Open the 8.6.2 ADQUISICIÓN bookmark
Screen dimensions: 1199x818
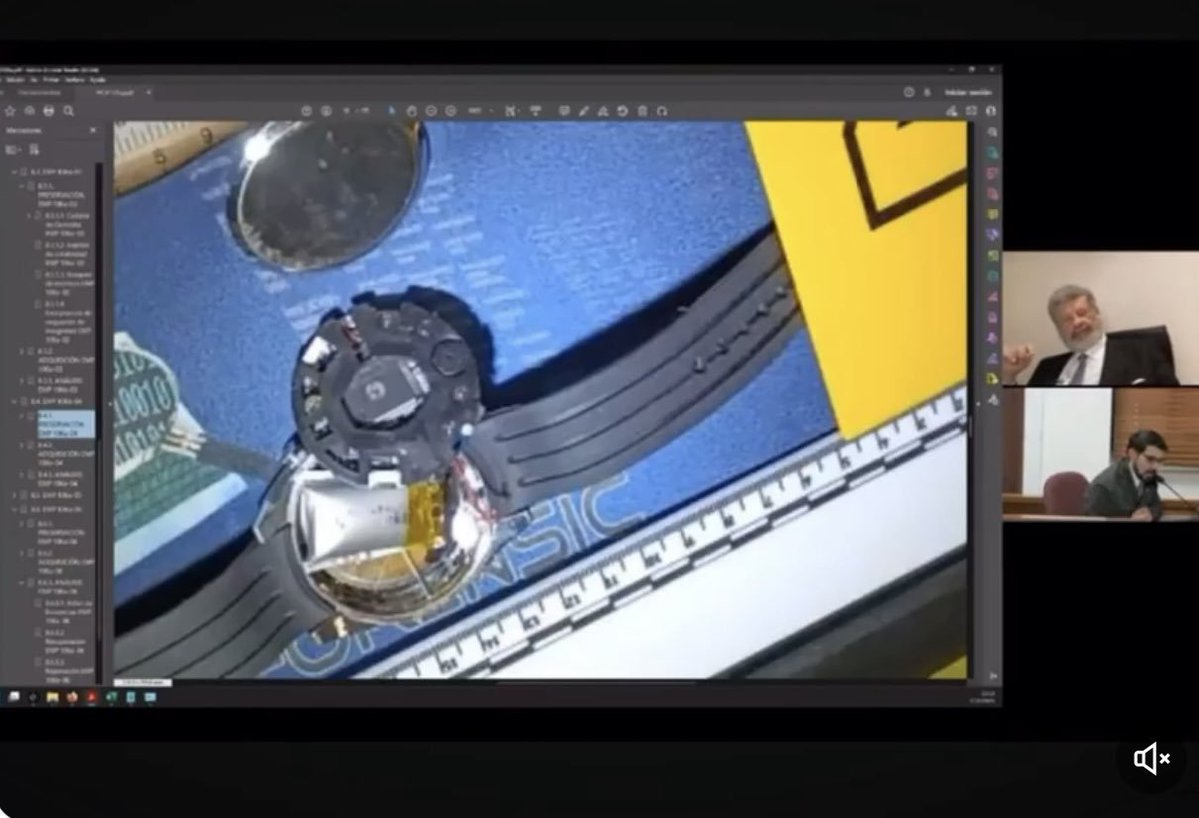pyautogui.click(x=65, y=563)
